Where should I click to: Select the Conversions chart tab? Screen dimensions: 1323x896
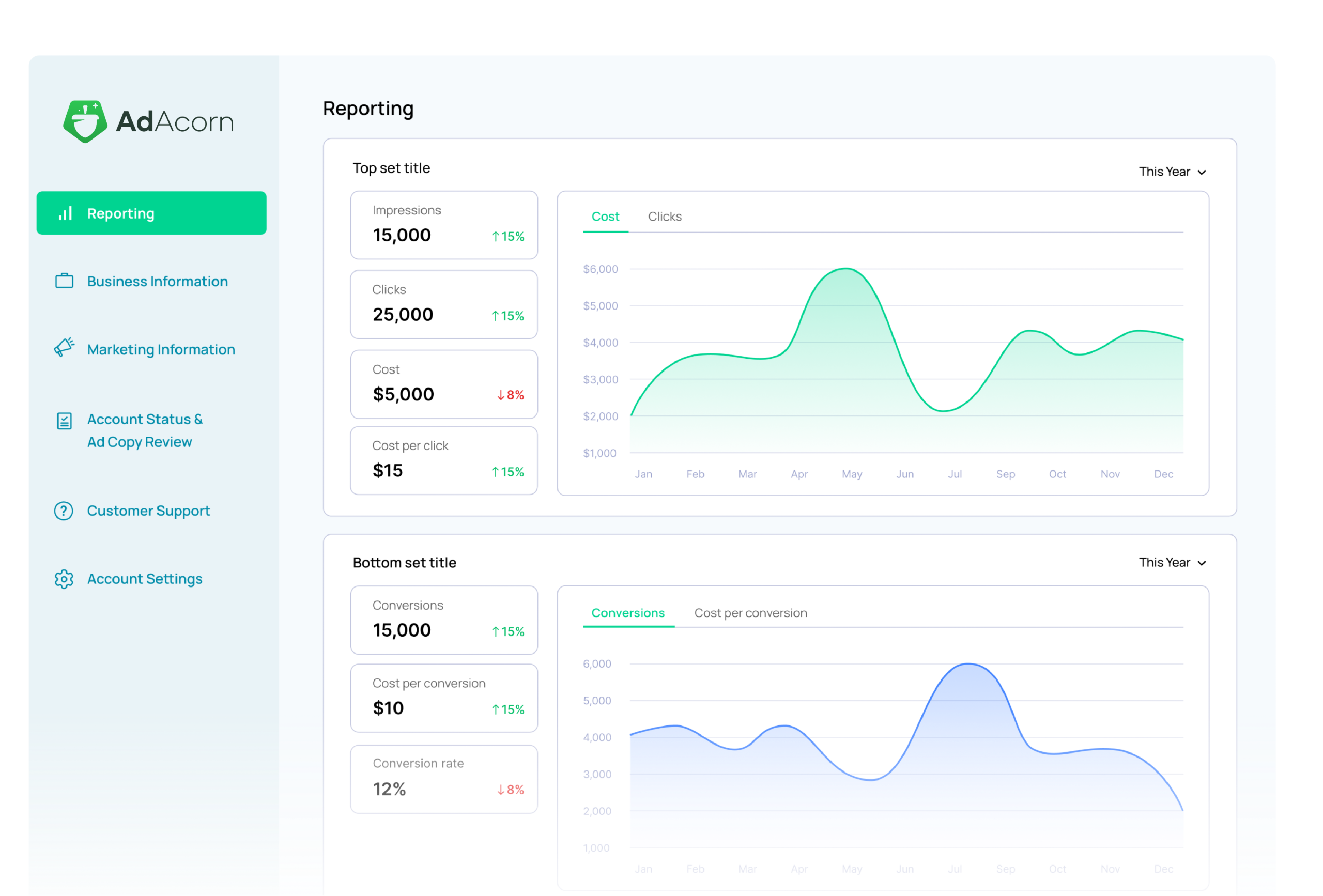point(627,613)
